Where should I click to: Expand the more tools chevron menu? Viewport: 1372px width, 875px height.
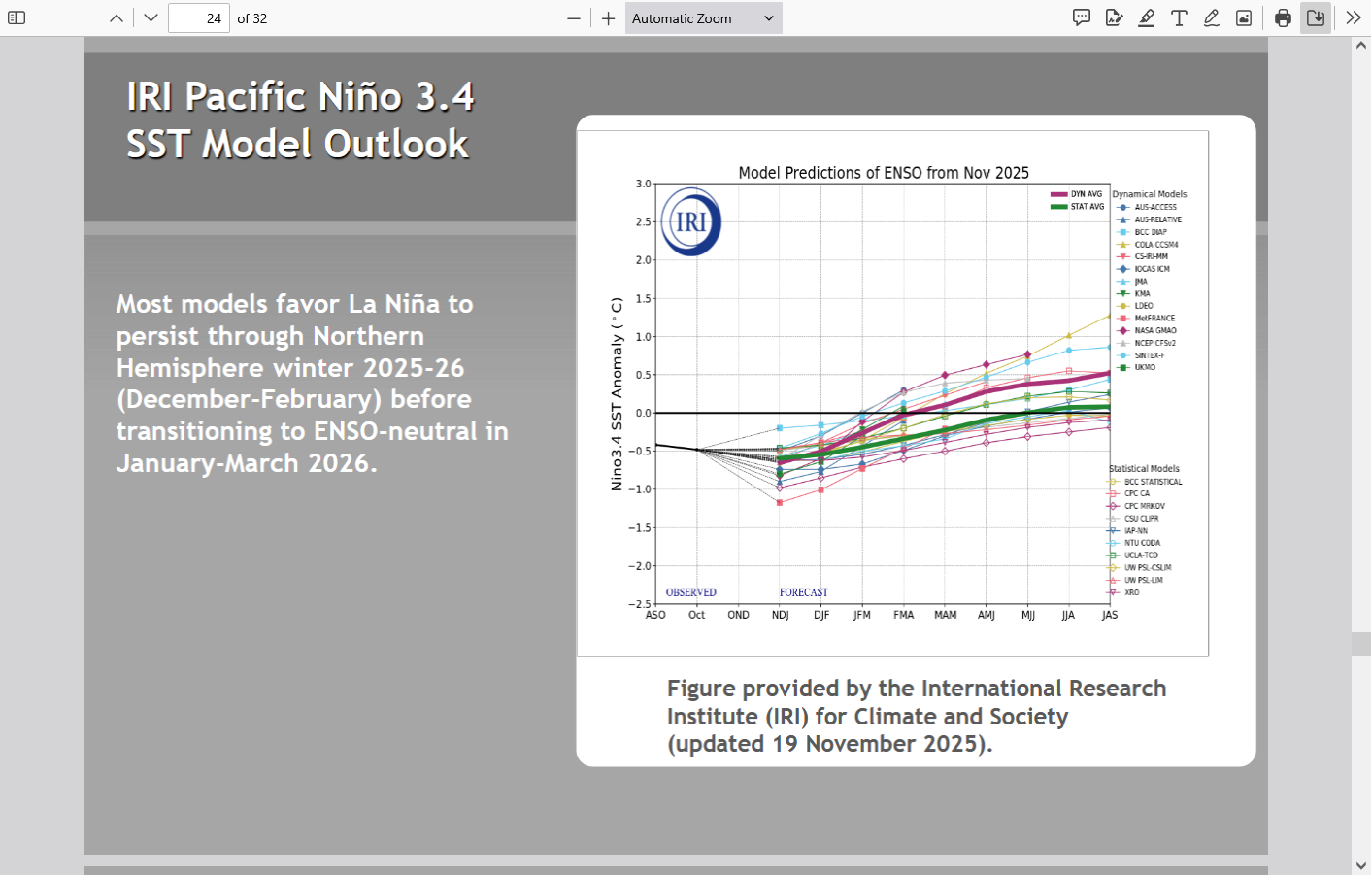(x=1353, y=17)
